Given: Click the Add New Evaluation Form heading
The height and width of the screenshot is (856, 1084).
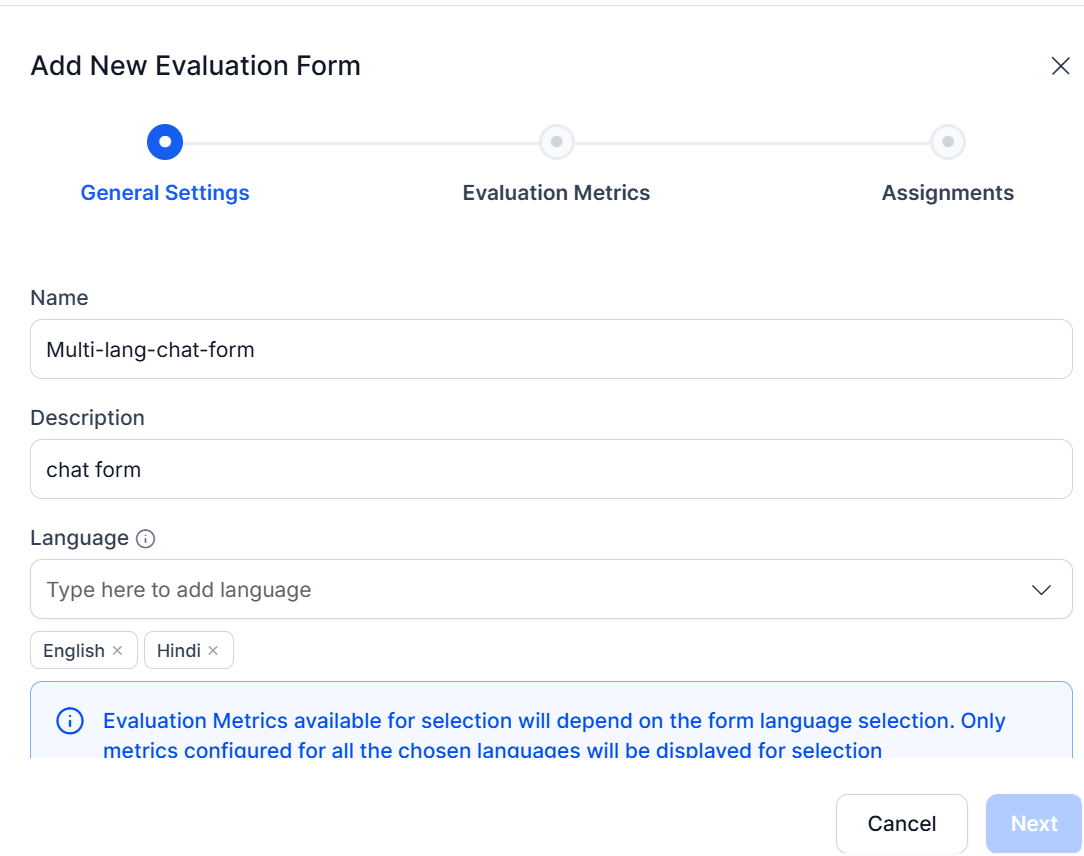Looking at the screenshot, I should coord(196,66).
